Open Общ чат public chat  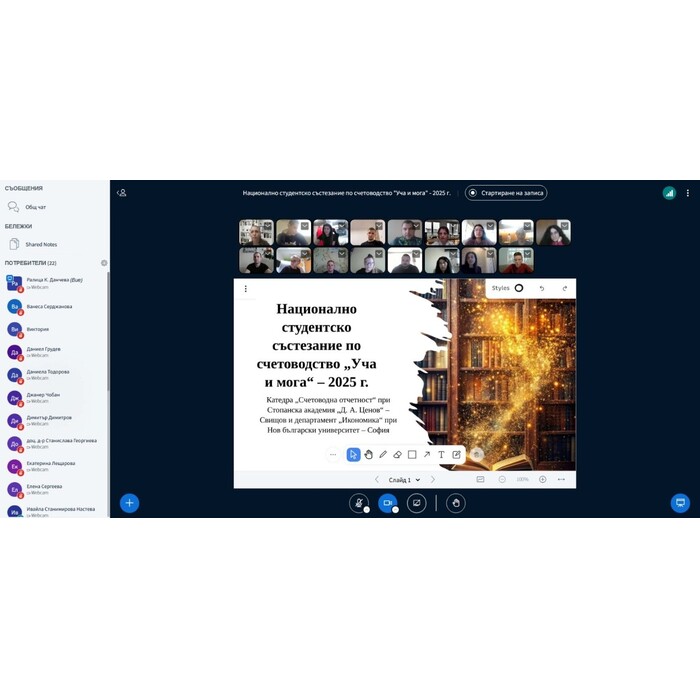(x=35, y=207)
